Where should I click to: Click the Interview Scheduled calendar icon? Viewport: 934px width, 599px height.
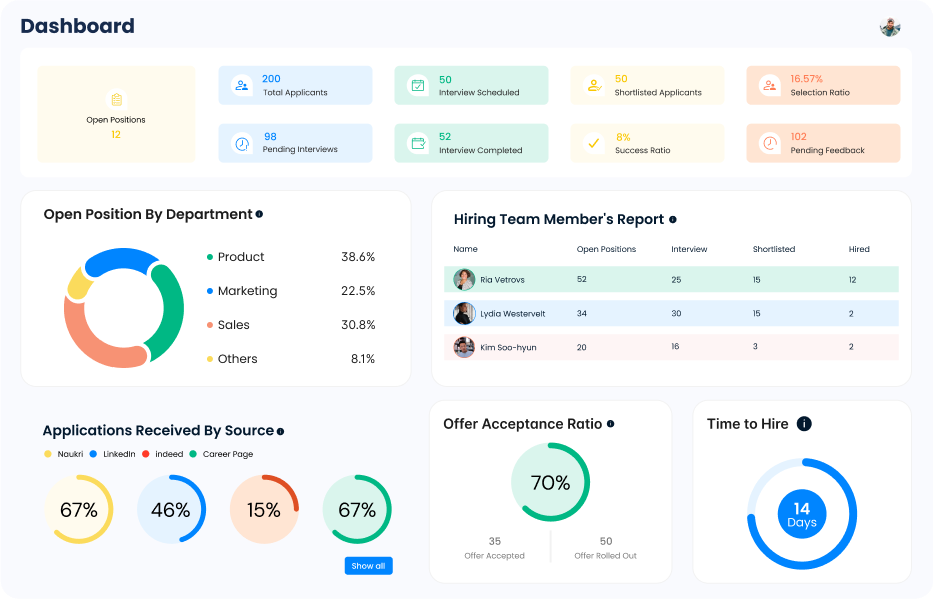click(x=418, y=85)
